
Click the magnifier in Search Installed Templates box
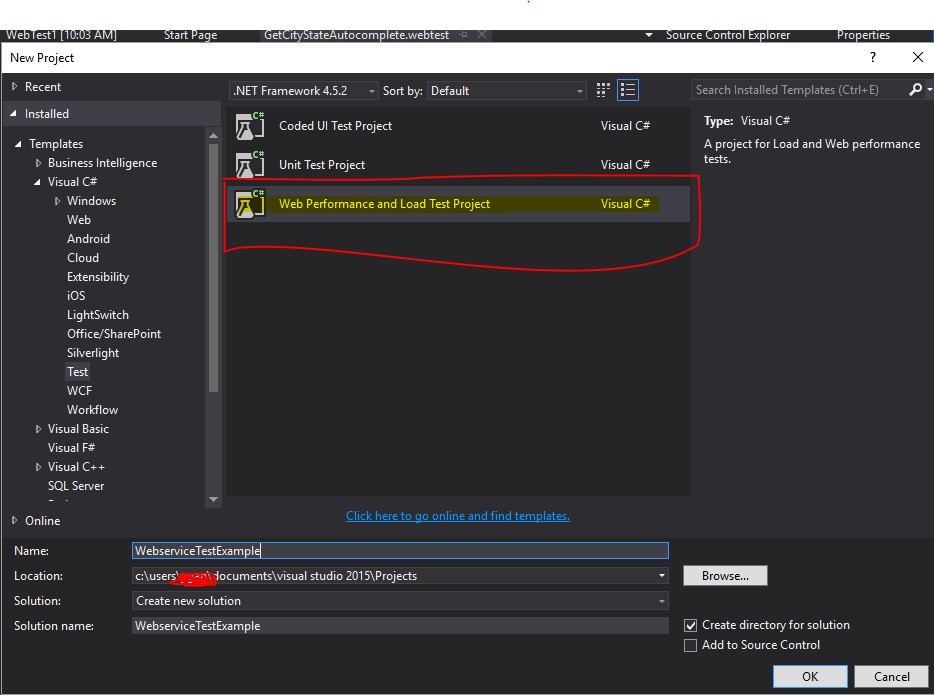click(916, 89)
